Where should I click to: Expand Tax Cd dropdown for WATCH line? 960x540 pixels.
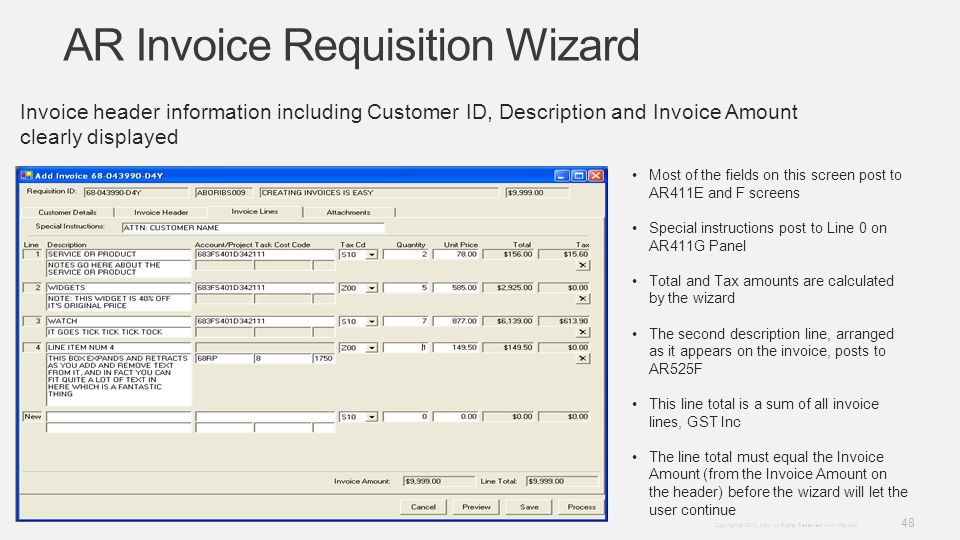pyautogui.click(x=372, y=321)
